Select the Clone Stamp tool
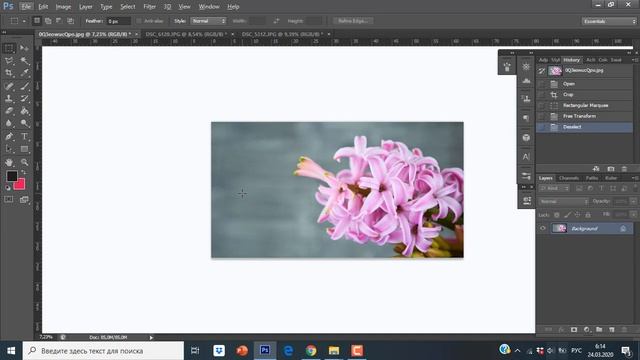Screen dimensions: 640x360 [x=9, y=98]
